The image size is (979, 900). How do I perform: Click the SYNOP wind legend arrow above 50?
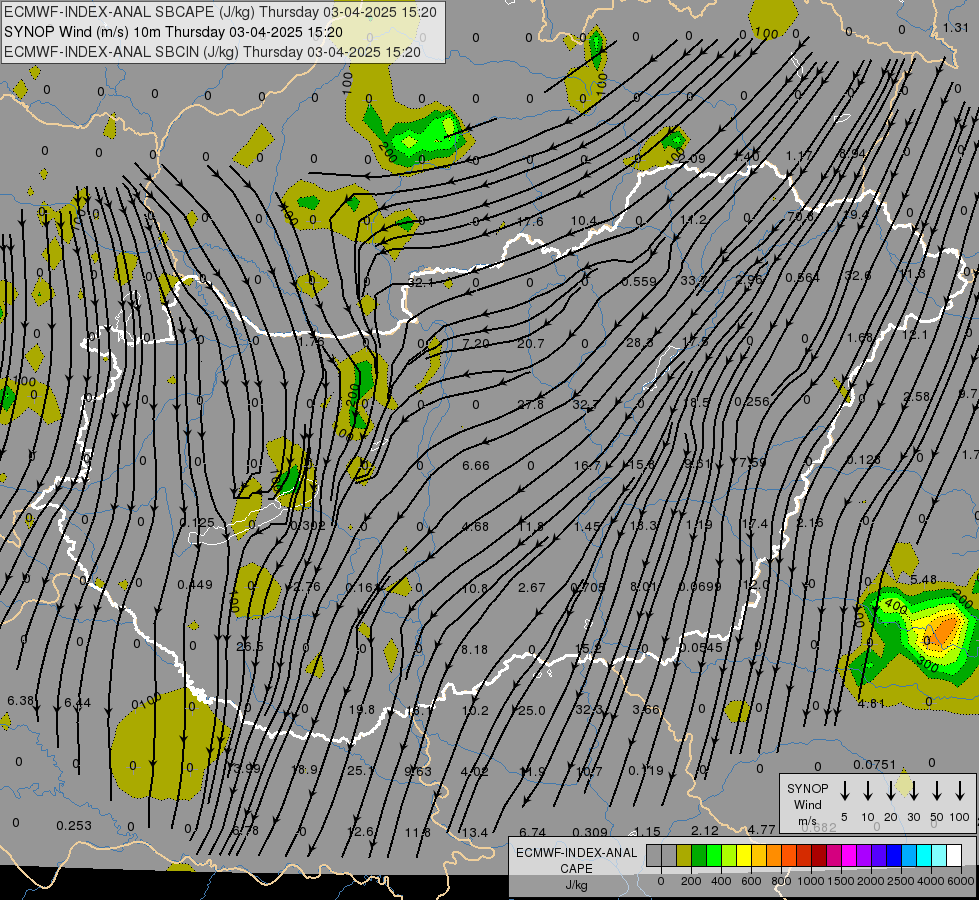(x=937, y=791)
